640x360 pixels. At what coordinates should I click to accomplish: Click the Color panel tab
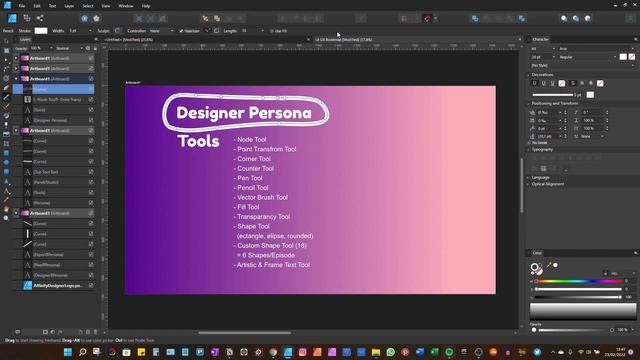tap(537, 253)
